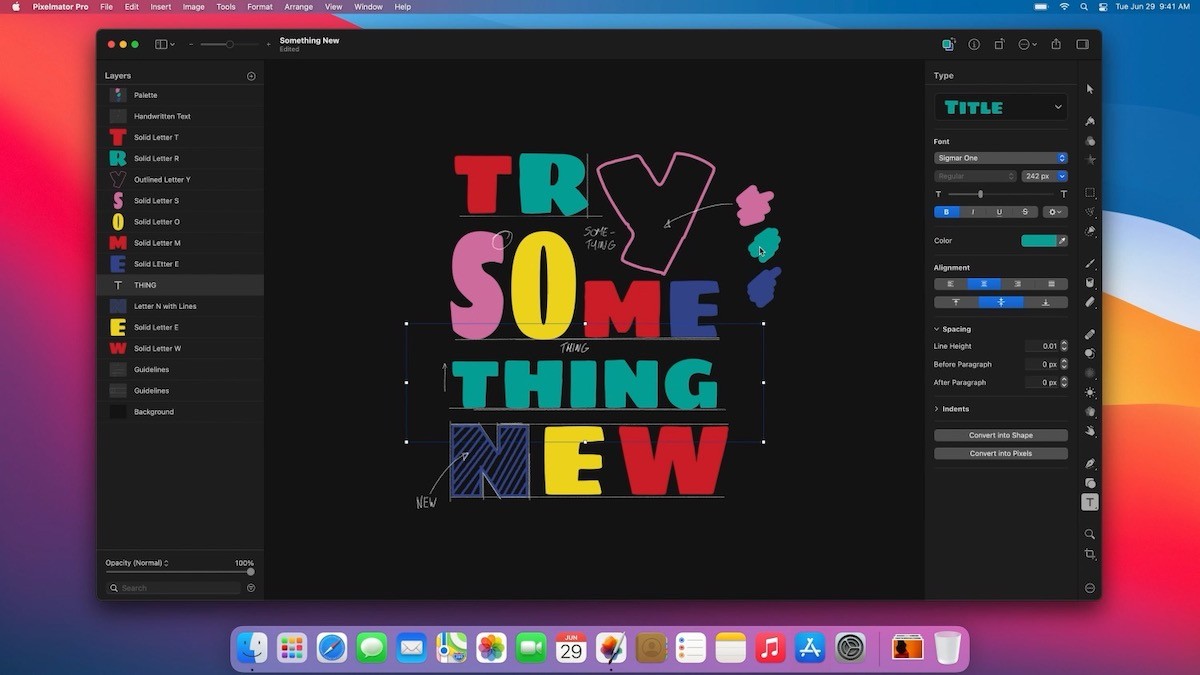Open the ellipsis more-options dropdown in title bar

[x=1027, y=44]
